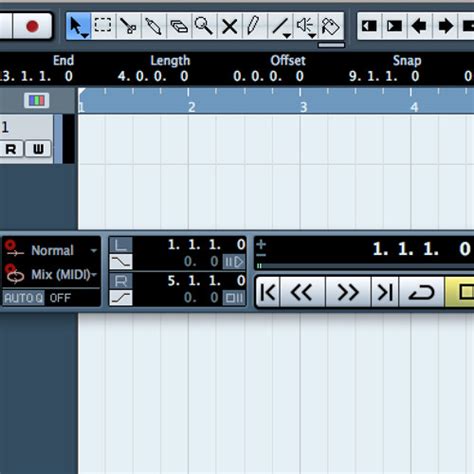Click Move Left arrow button
The image size is (474, 474).
point(420,26)
